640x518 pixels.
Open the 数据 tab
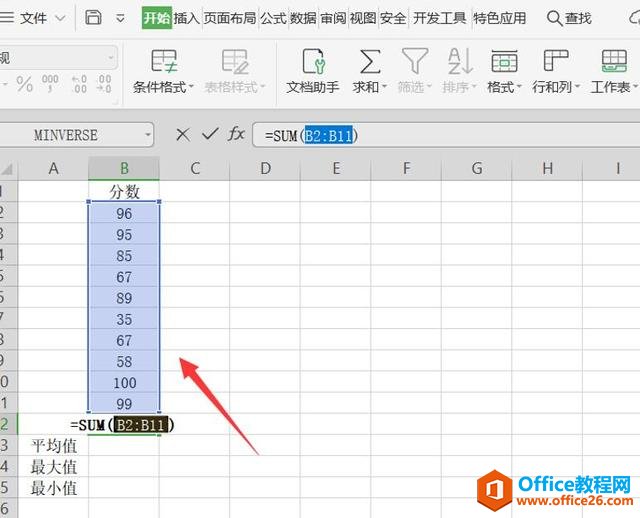[303, 18]
